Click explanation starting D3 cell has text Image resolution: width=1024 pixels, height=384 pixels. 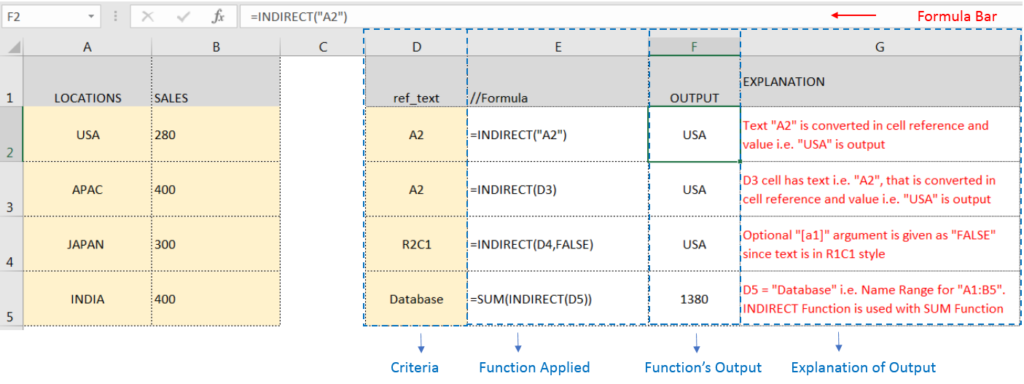pyautogui.click(x=880, y=189)
